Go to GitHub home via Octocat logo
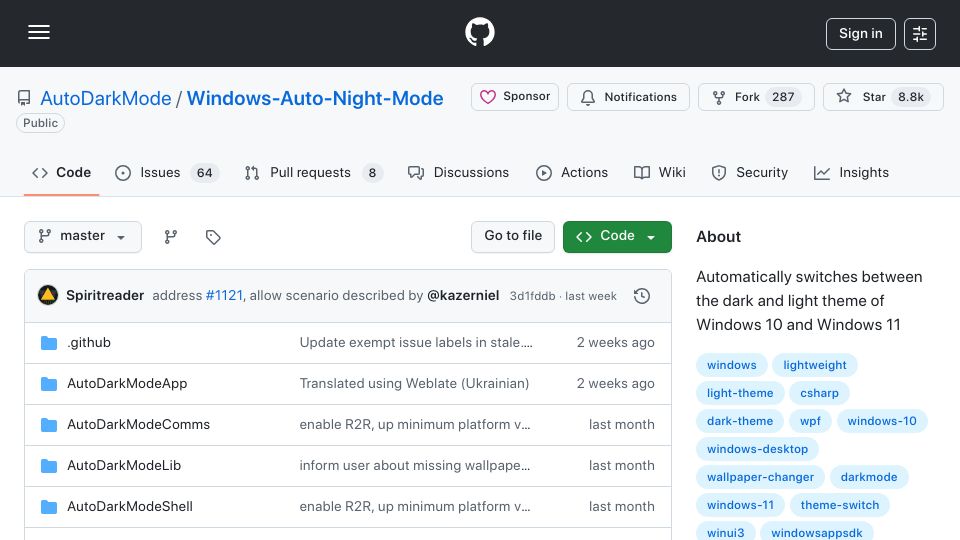The image size is (960, 540). coord(479,32)
